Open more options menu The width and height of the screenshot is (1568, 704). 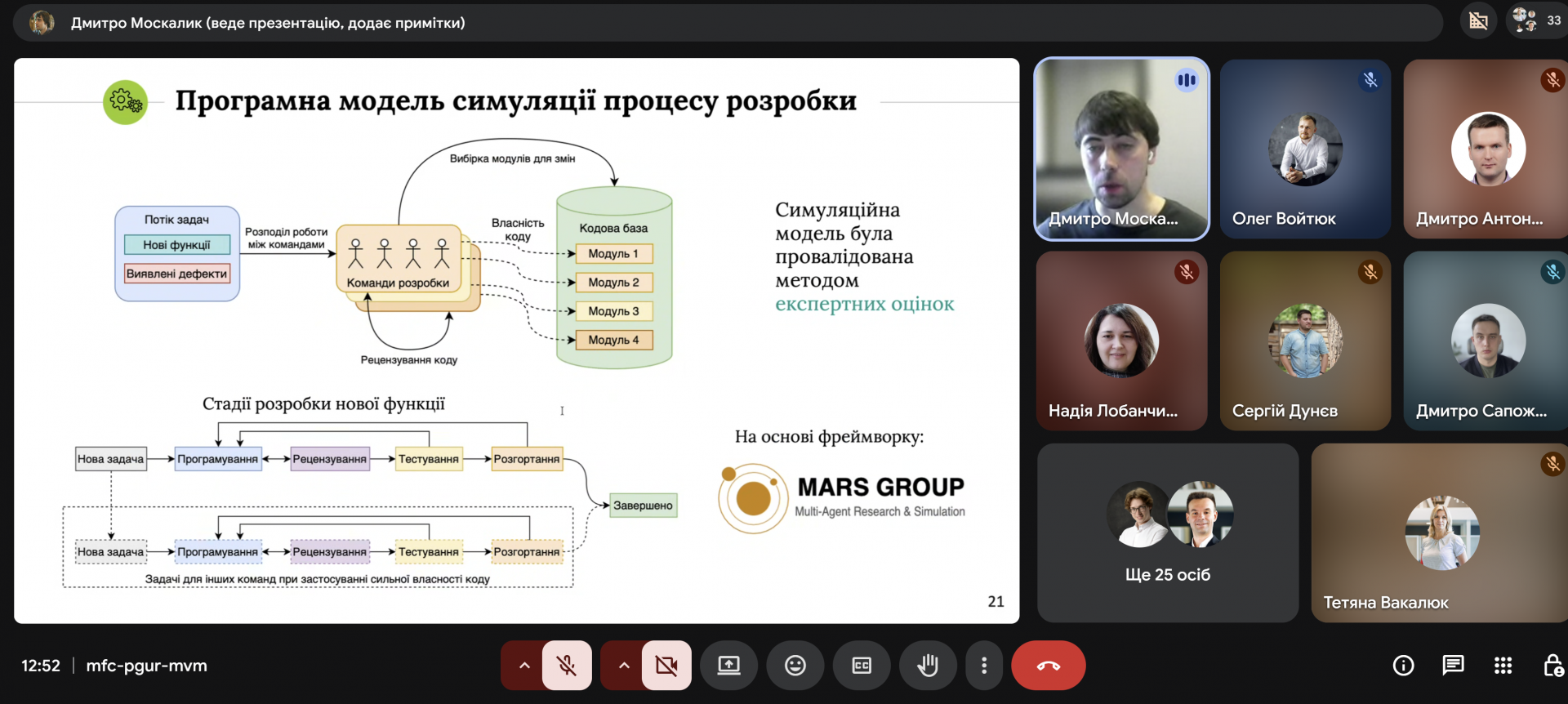coord(984,666)
